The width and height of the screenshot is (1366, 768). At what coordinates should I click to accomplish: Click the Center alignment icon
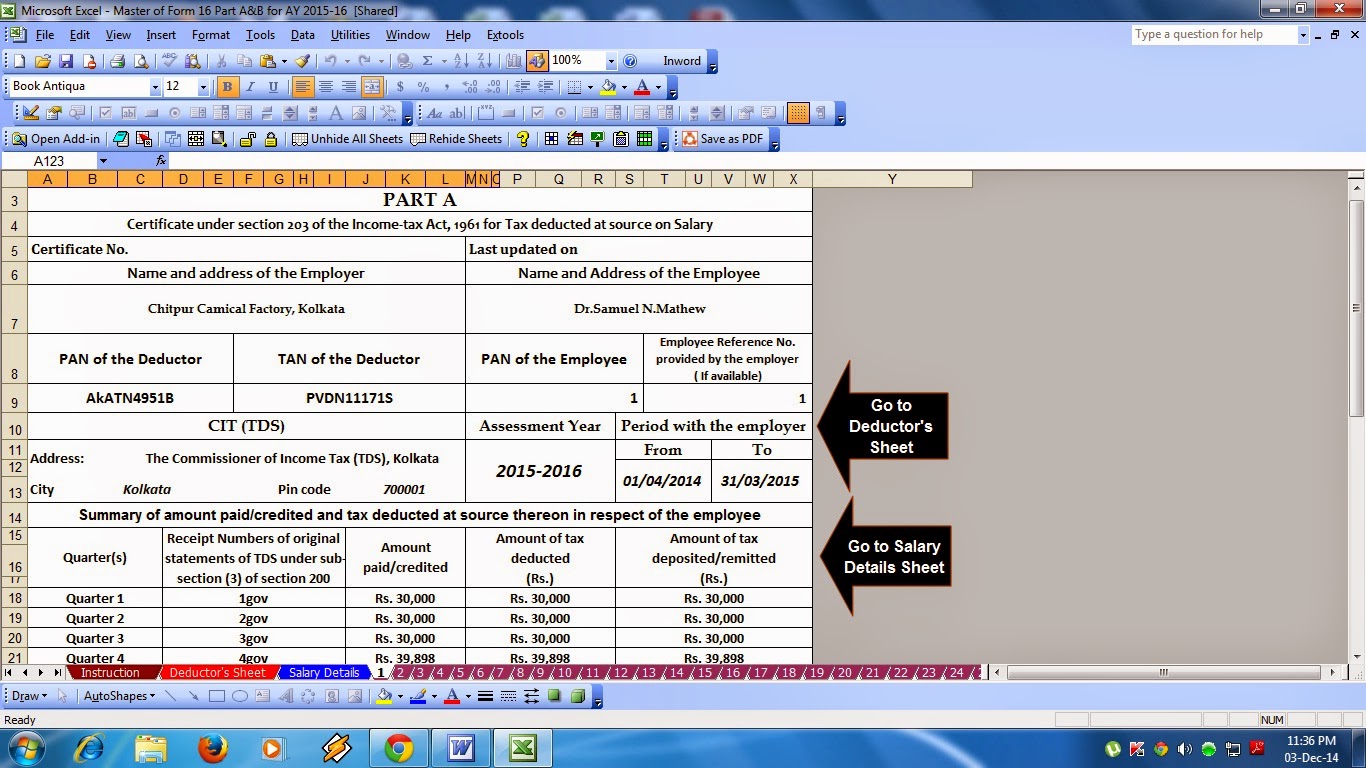coord(326,87)
